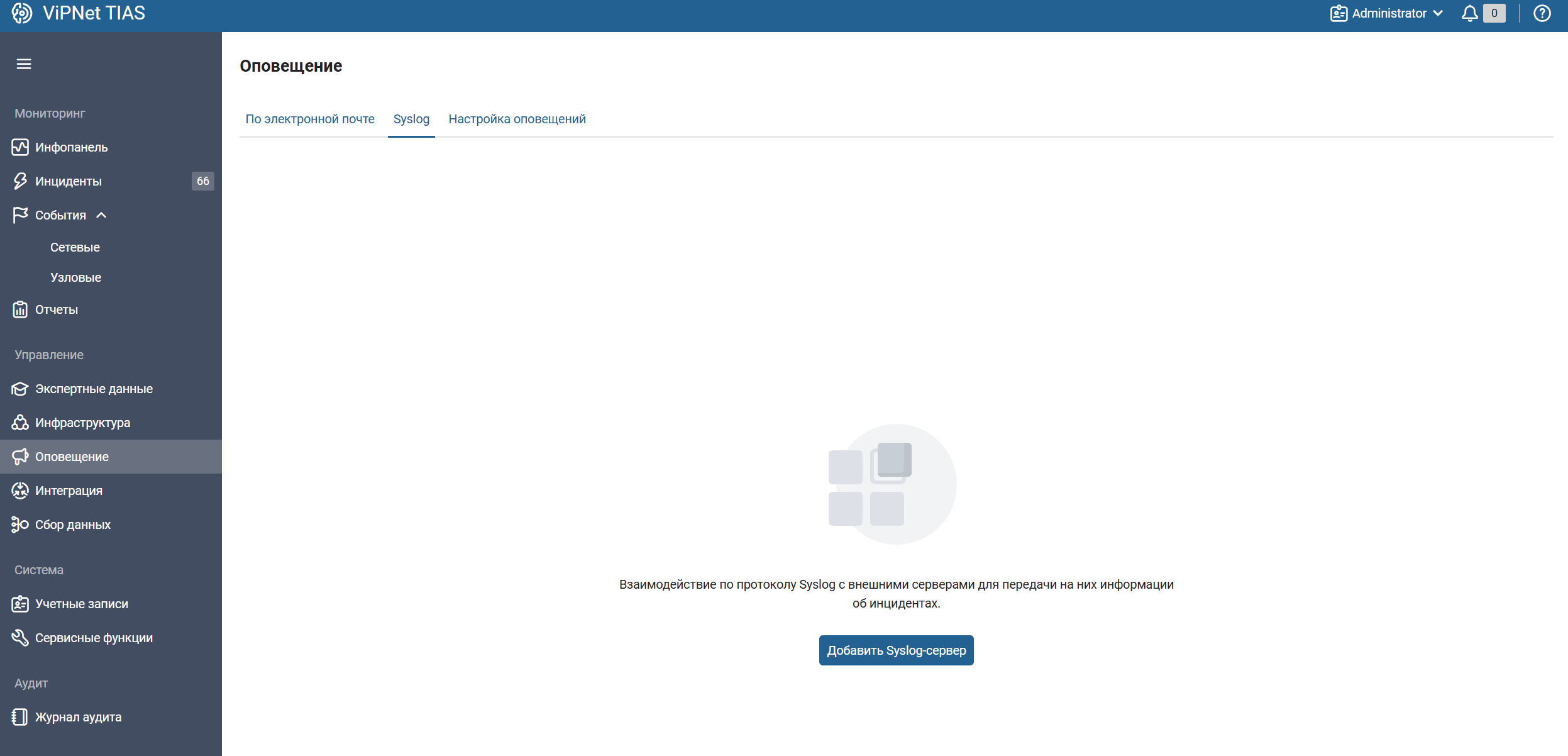Open the Настройка оповещений tab
The width and height of the screenshot is (1568, 756).
pos(517,119)
